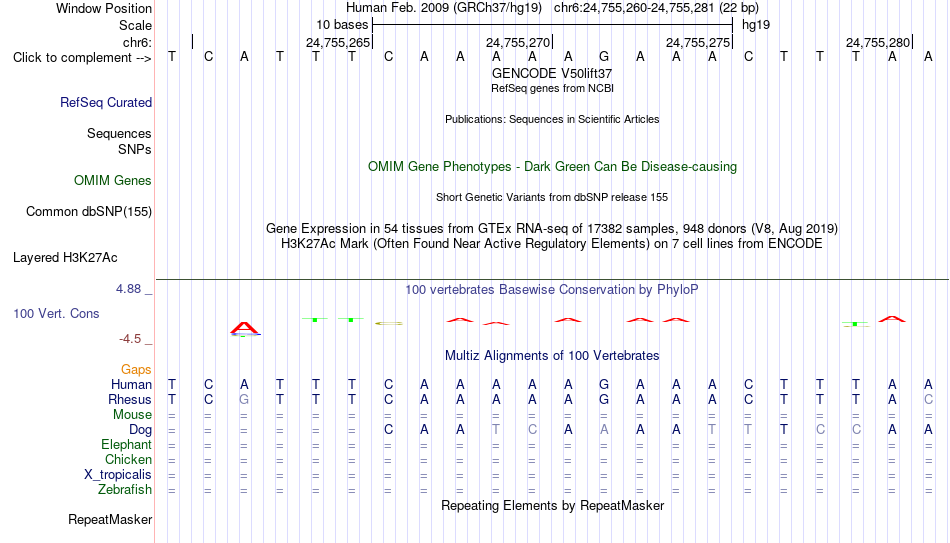
Task: Click the hg19 label beside the scale bar
Action: [756, 25]
